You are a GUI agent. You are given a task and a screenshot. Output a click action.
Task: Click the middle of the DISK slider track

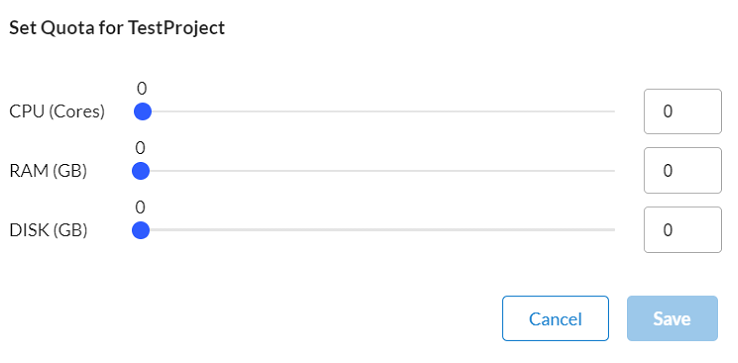378,230
